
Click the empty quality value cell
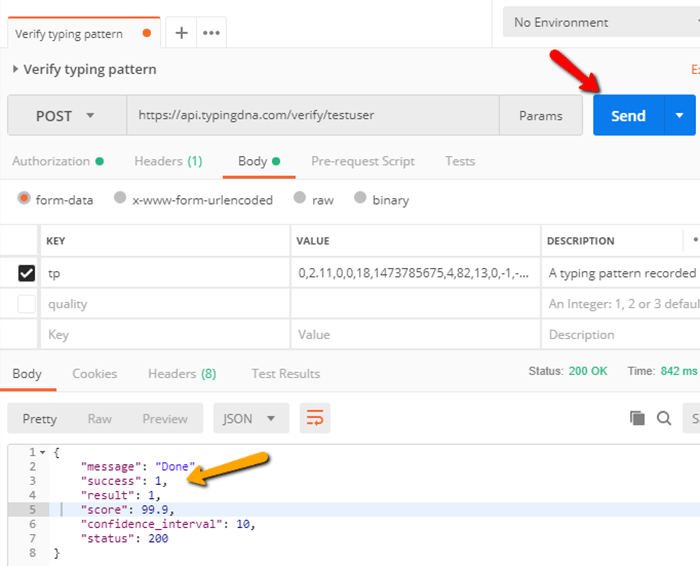coord(416,304)
